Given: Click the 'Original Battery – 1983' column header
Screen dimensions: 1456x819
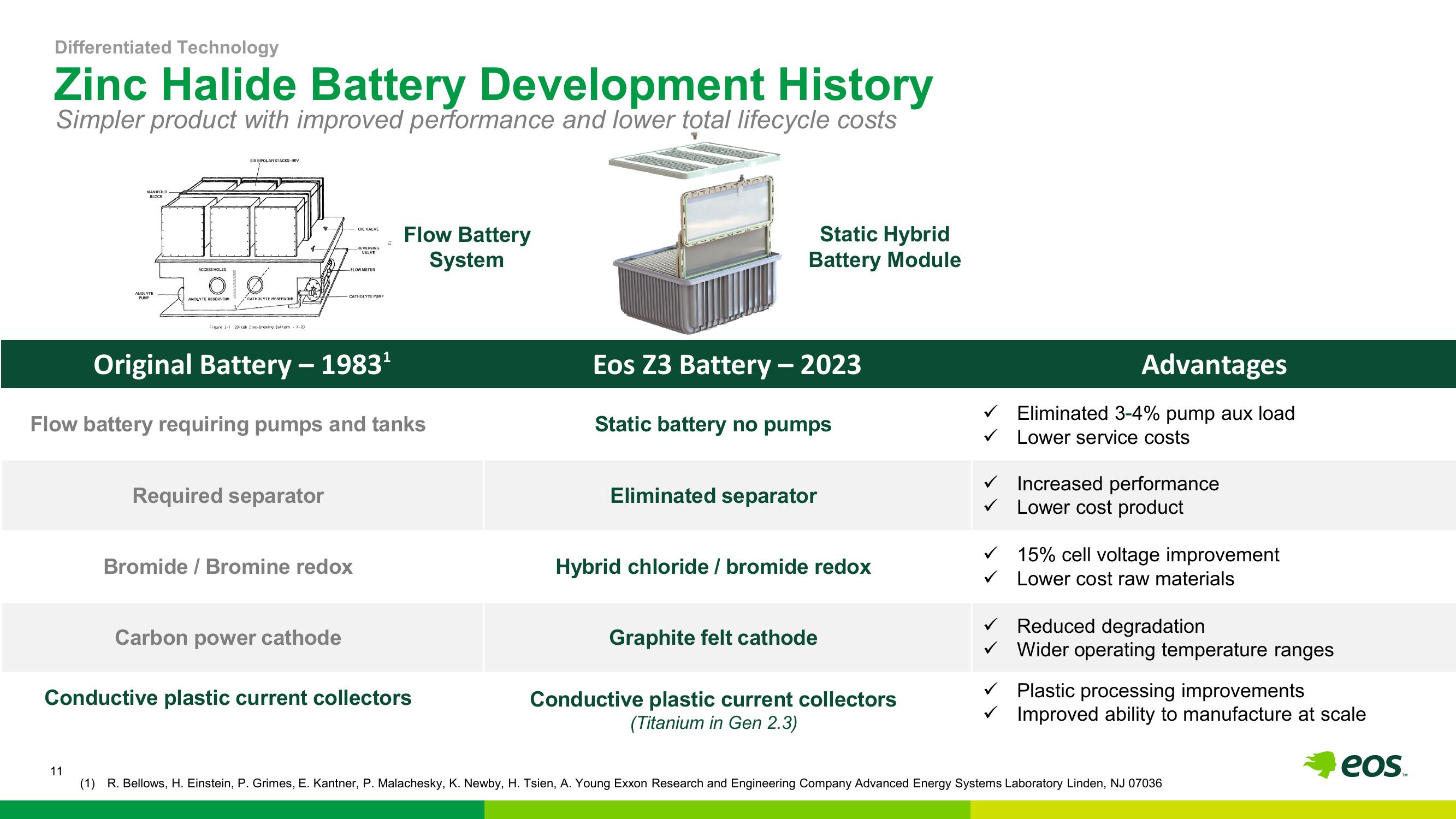Looking at the screenshot, I should (x=242, y=364).
